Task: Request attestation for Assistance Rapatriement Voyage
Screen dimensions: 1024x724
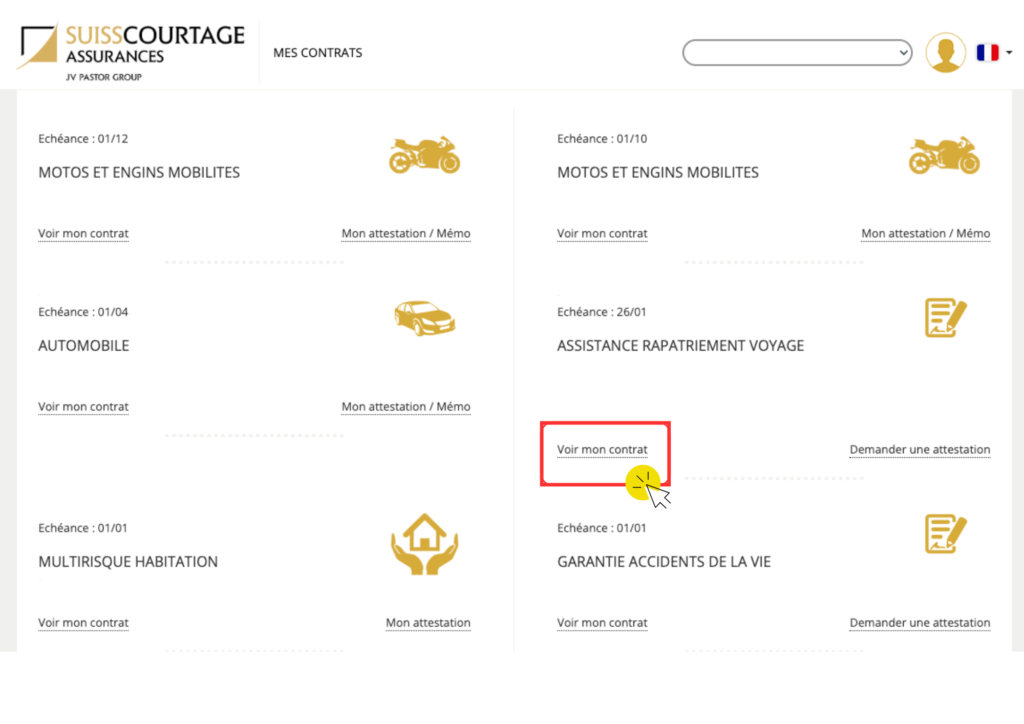Action: pyautogui.click(x=919, y=450)
